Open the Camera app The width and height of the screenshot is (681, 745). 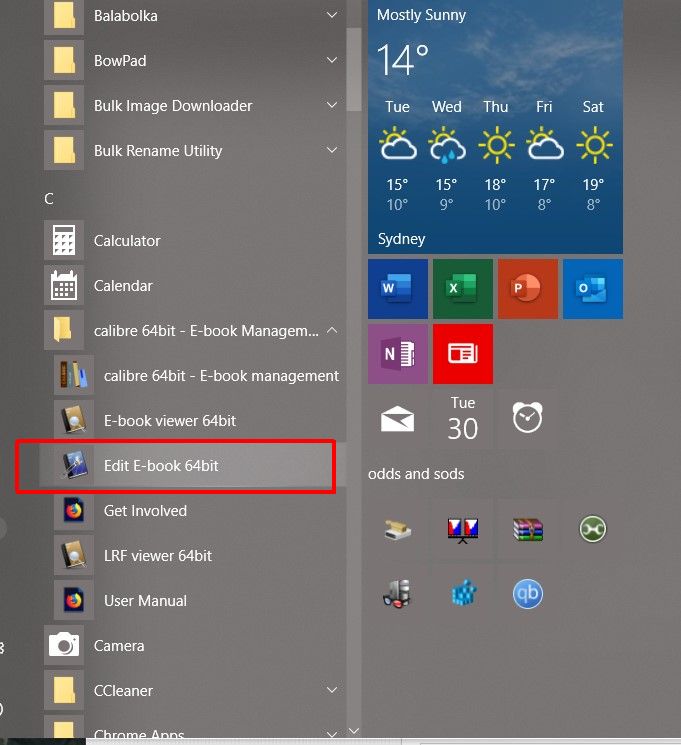pos(195,646)
